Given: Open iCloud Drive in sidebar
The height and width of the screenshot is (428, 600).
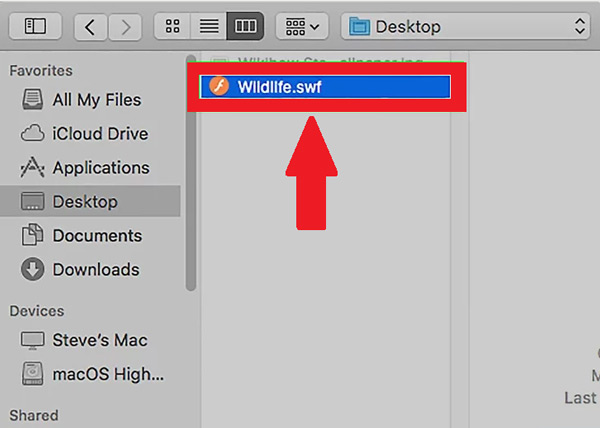Looking at the screenshot, I should (100, 134).
